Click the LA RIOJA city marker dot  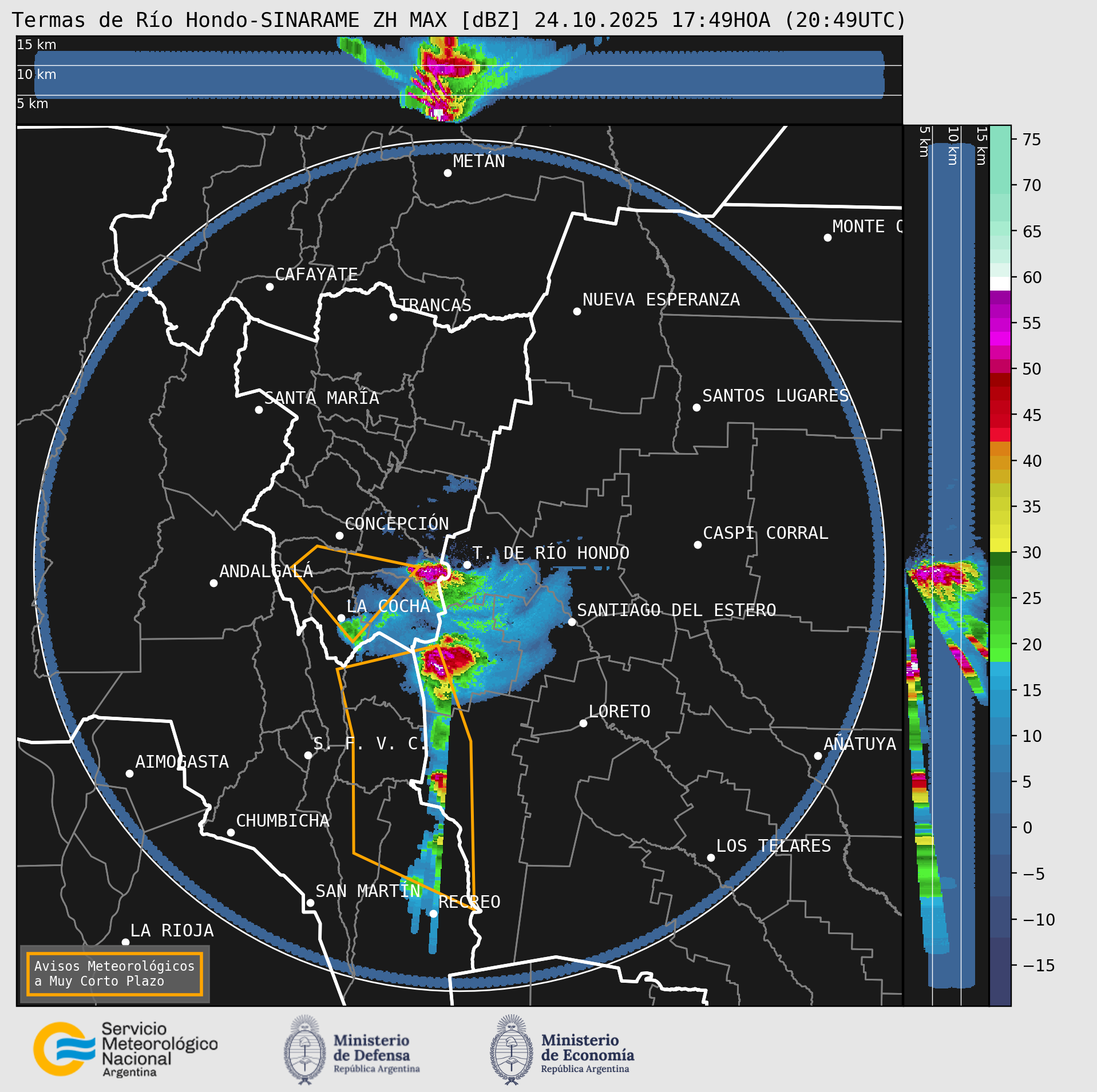[125, 942]
